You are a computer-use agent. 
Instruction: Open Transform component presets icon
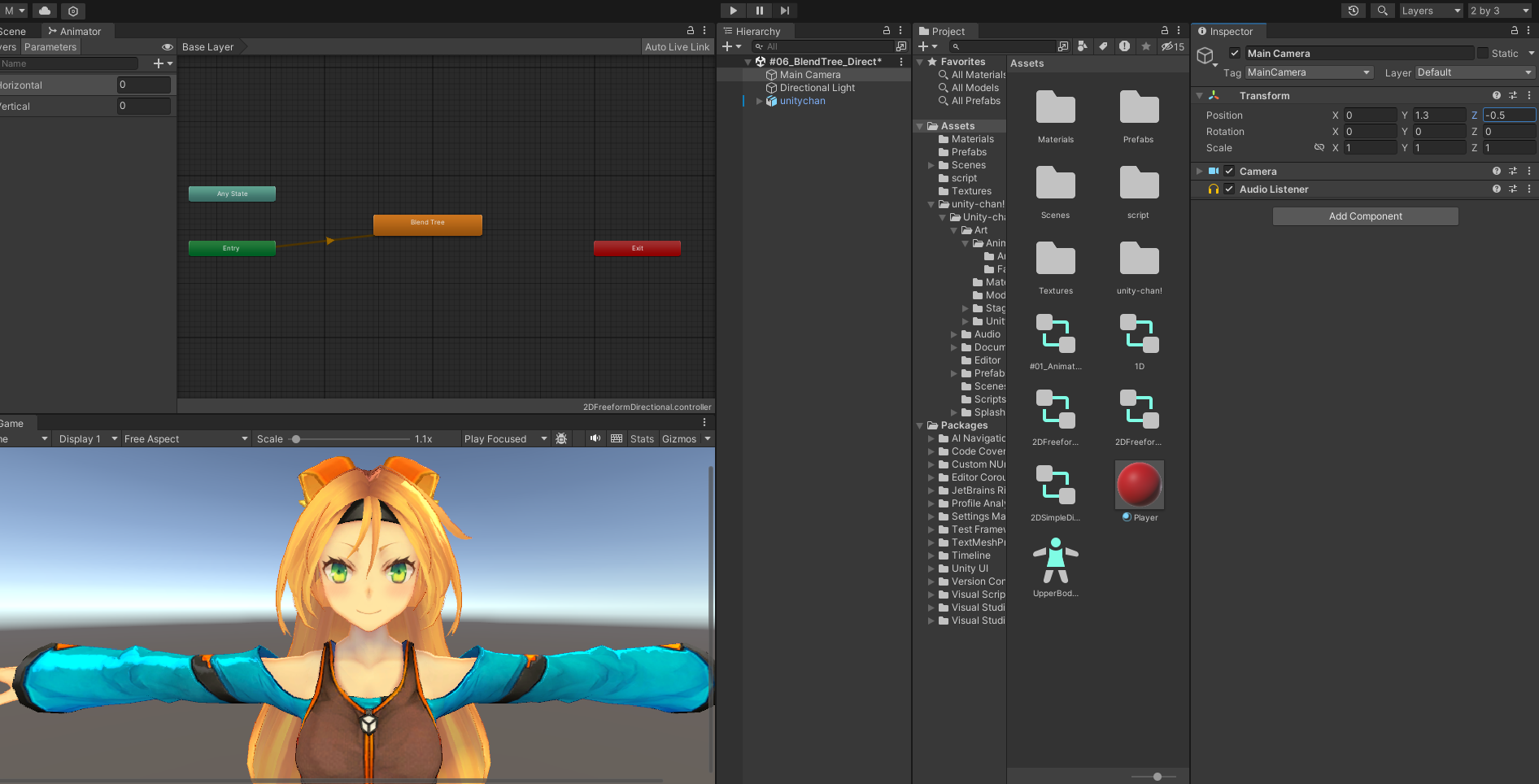pyautogui.click(x=1513, y=95)
